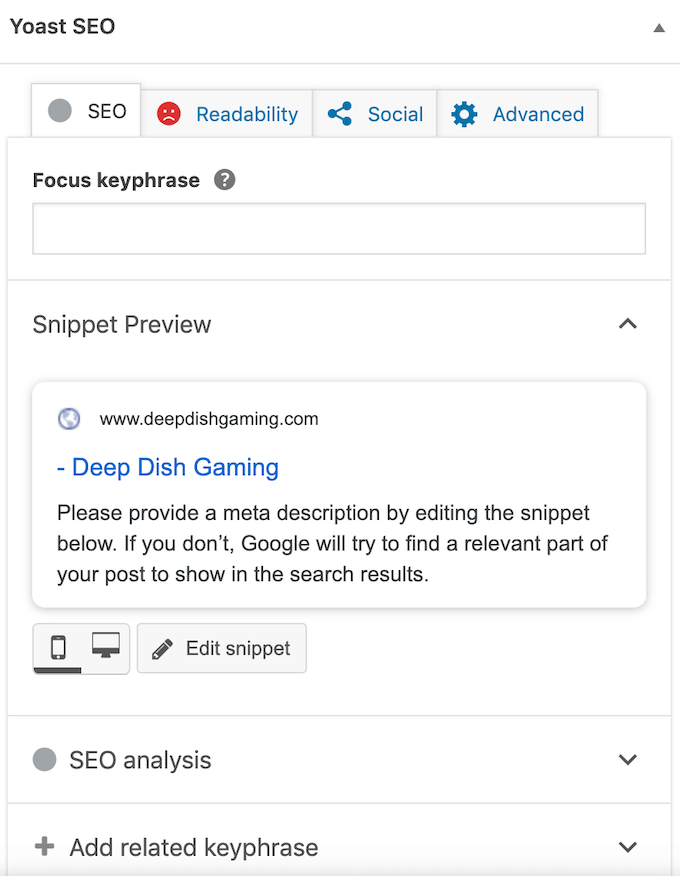680x876 pixels.
Task: Open the Social tab
Action: (x=375, y=114)
